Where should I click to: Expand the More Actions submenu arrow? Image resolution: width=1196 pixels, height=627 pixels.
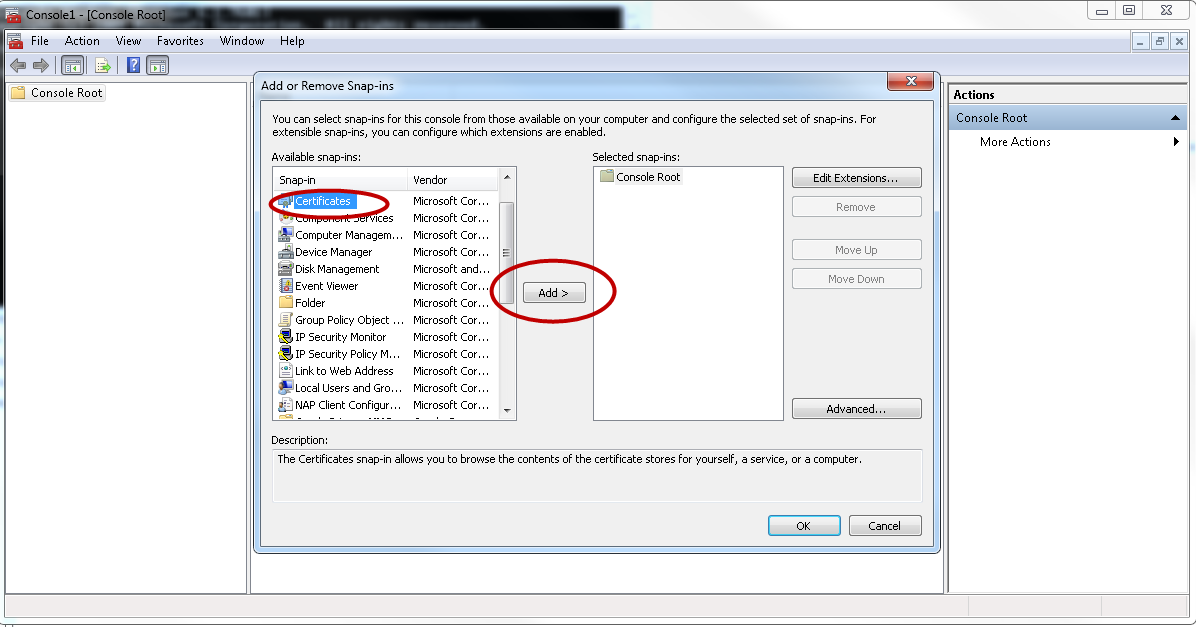[1176, 142]
